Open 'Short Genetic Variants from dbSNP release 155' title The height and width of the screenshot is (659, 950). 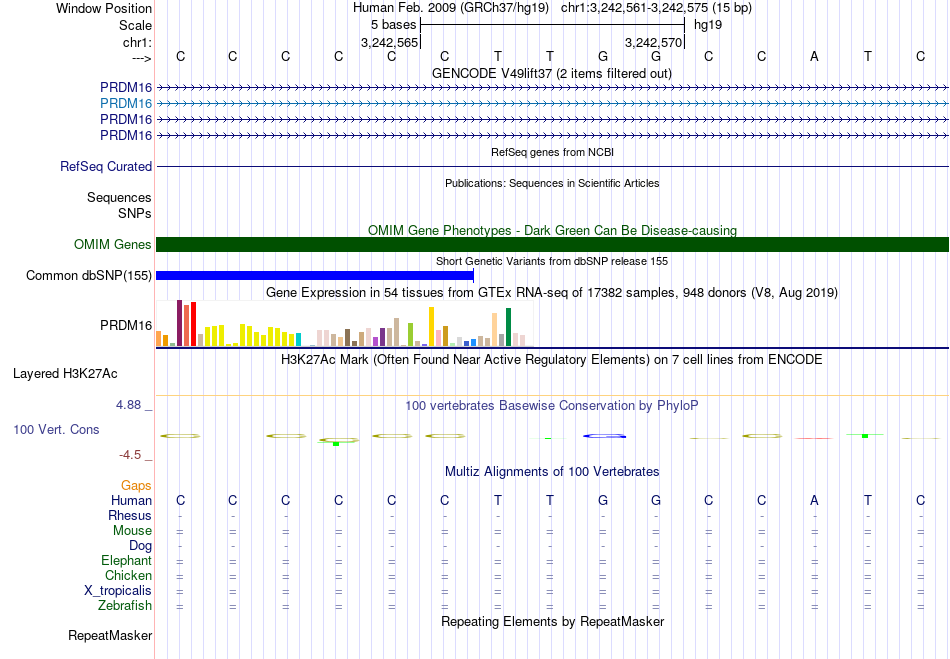point(552,261)
